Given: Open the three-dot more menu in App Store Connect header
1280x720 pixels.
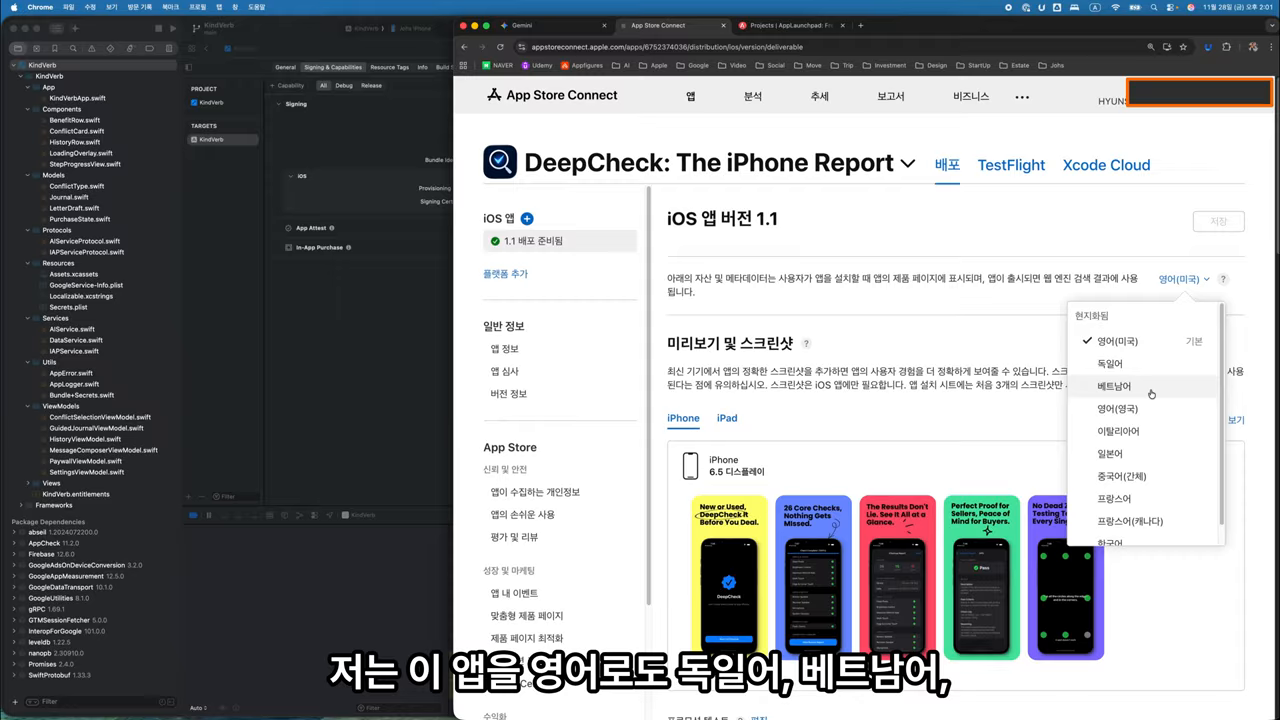Looking at the screenshot, I should click(1022, 97).
